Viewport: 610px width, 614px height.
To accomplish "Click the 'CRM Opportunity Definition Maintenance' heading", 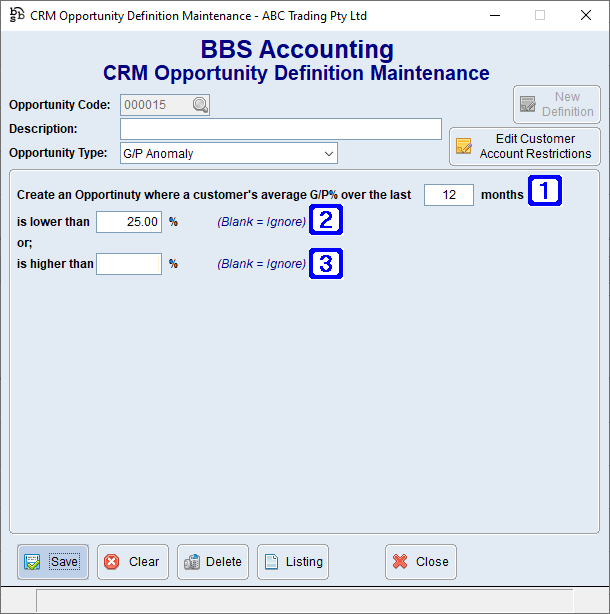I will pos(296,73).
